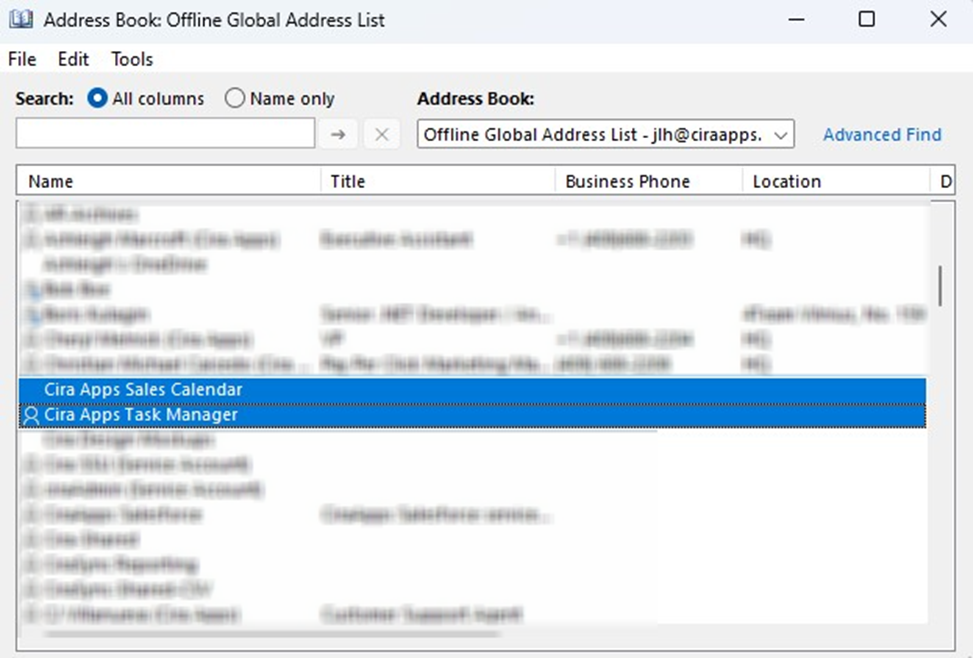Select the Cira Apps Task Manager entry
The image size is (973, 658).
point(472,415)
